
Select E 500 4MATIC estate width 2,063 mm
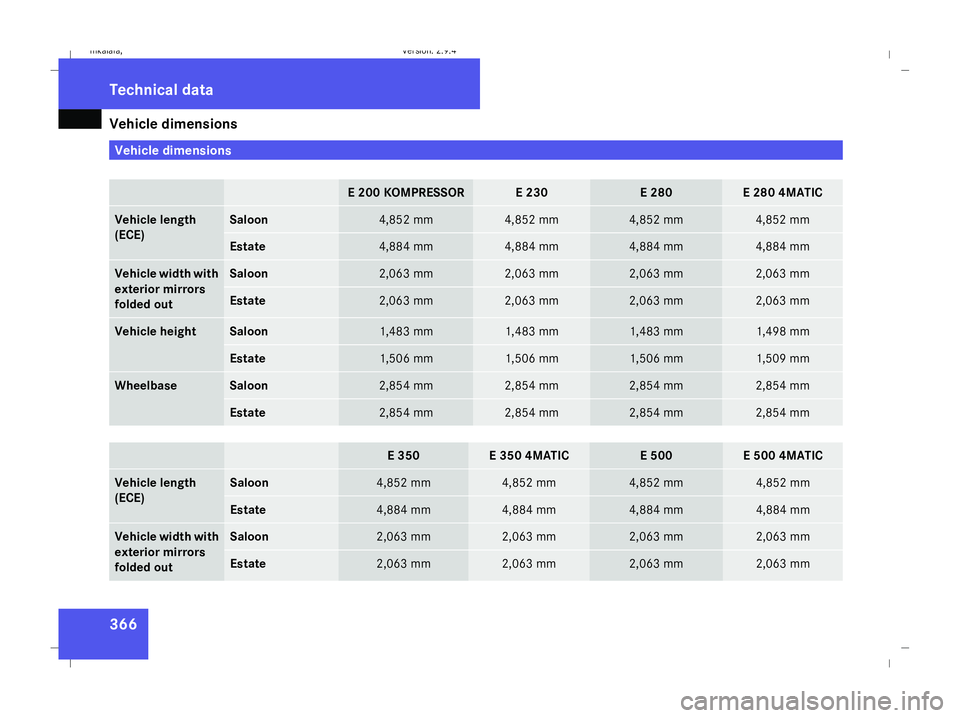783,563
